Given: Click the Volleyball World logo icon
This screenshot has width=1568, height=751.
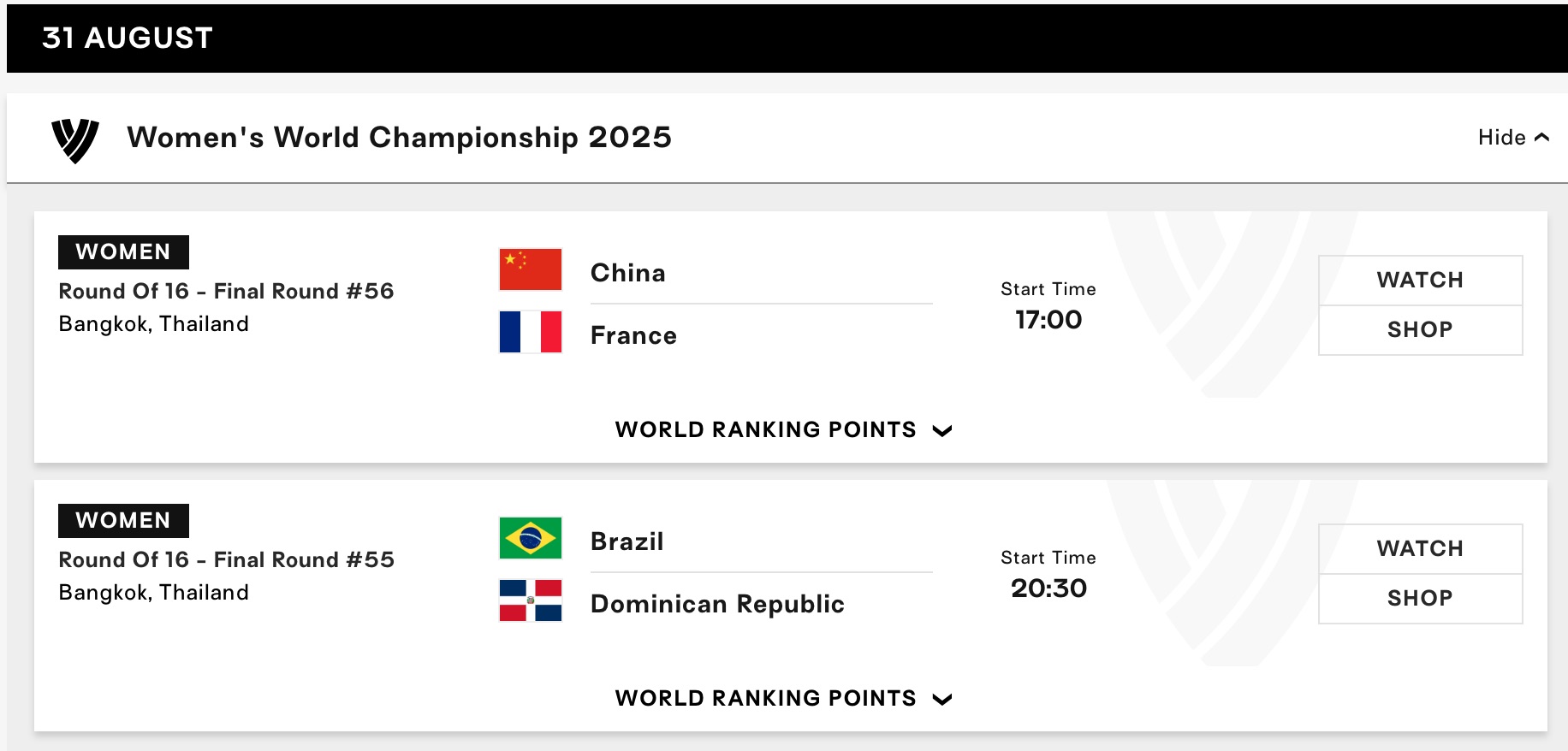Looking at the screenshot, I should tap(75, 139).
